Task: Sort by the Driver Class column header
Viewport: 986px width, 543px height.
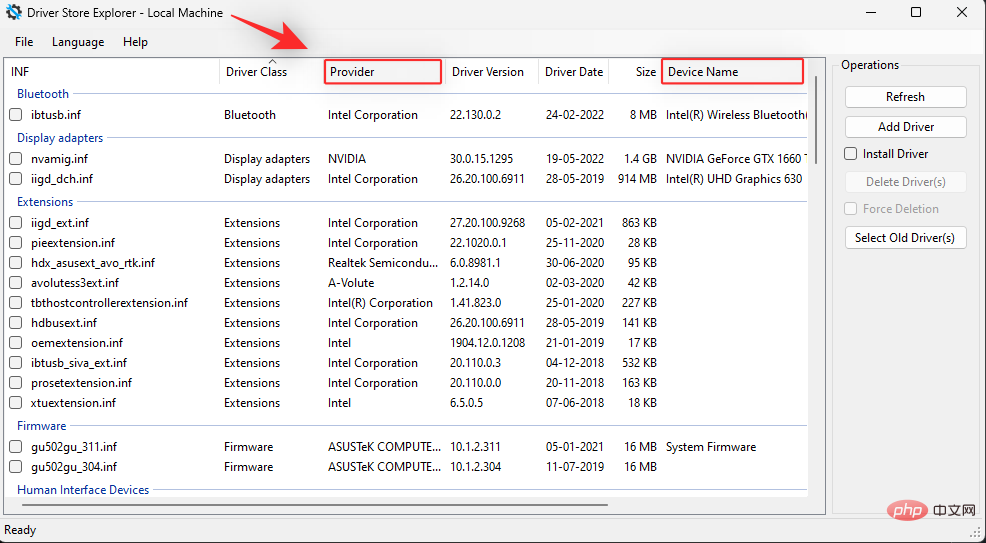Action: coord(270,72)
